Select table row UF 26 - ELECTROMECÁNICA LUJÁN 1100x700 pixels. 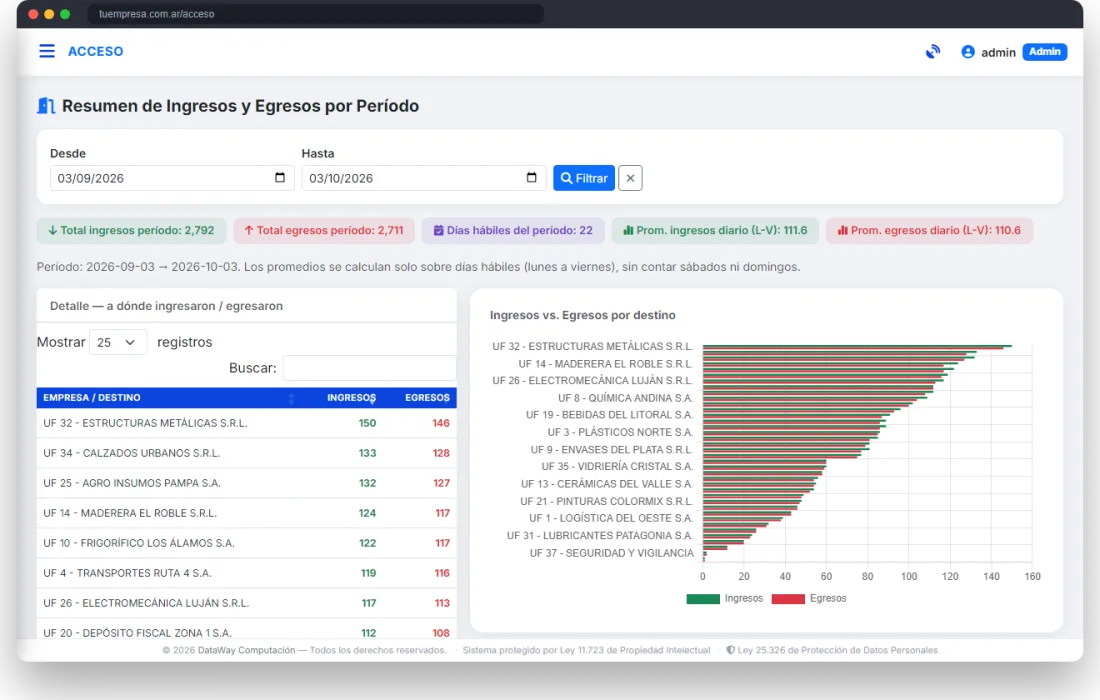point(246,603)
